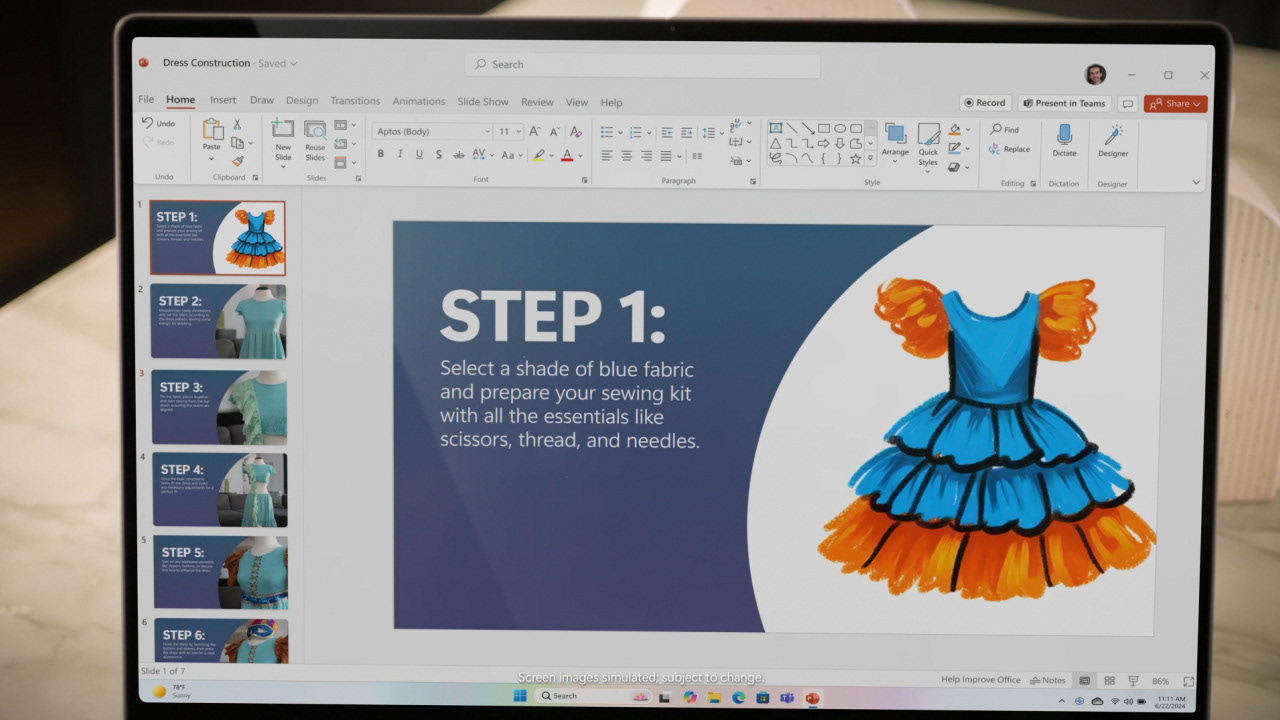Align text left in paragraph
Screen dimensions: 1280x720
(x=607, y=156)
